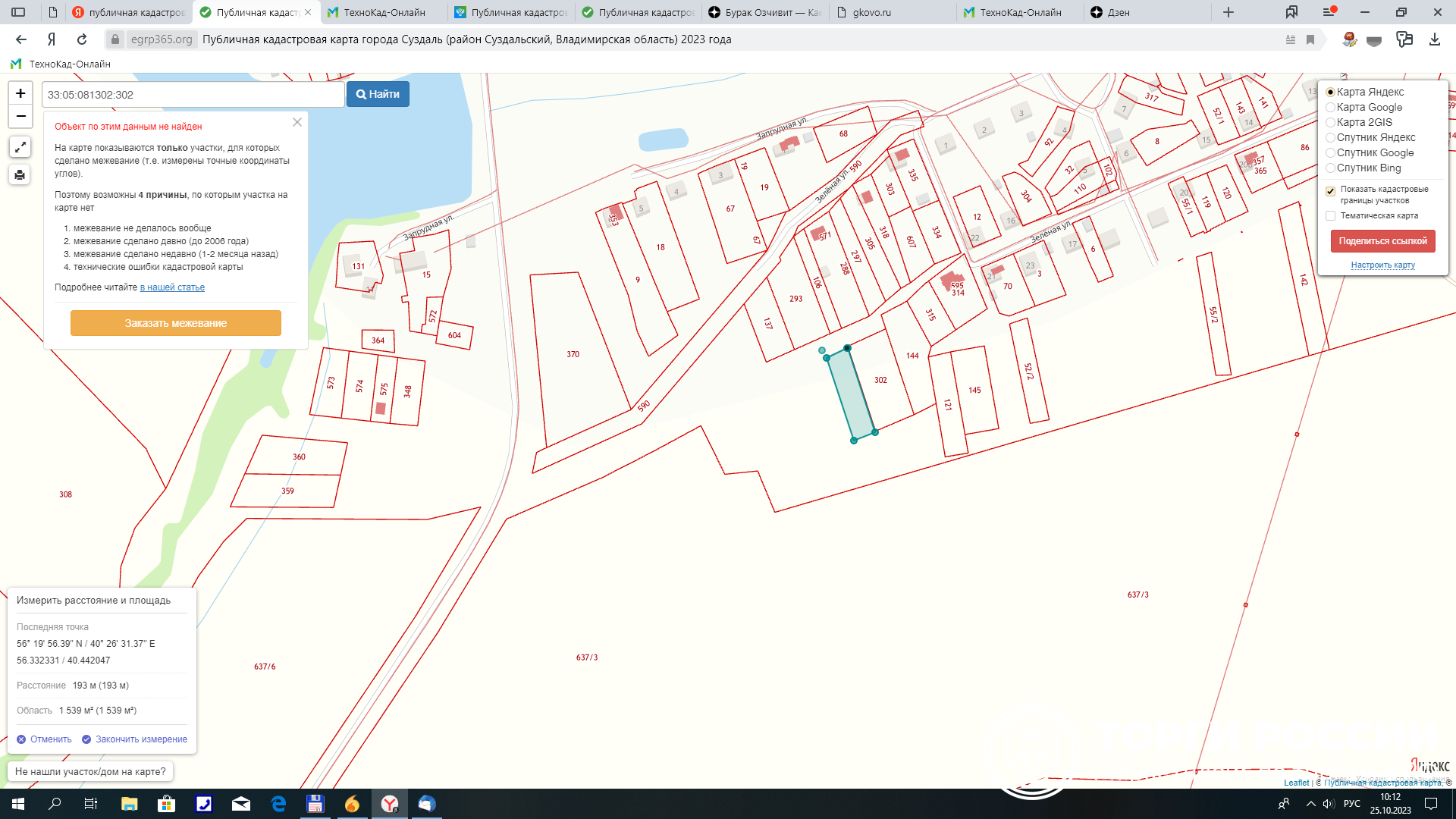
Task: Open bookmarks collections icon in tab bar
Action: pyautogui.click(x=1291, y=12)
